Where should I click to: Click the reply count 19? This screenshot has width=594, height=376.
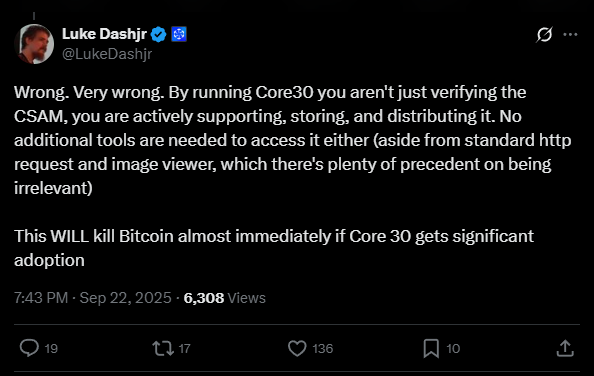point(51,348)
